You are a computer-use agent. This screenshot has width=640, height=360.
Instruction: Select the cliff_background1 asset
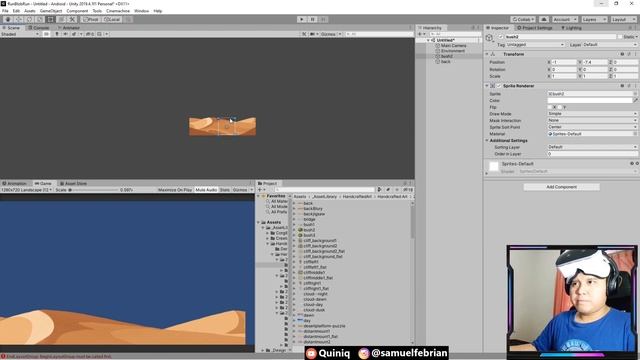click(x=320, y=241)
